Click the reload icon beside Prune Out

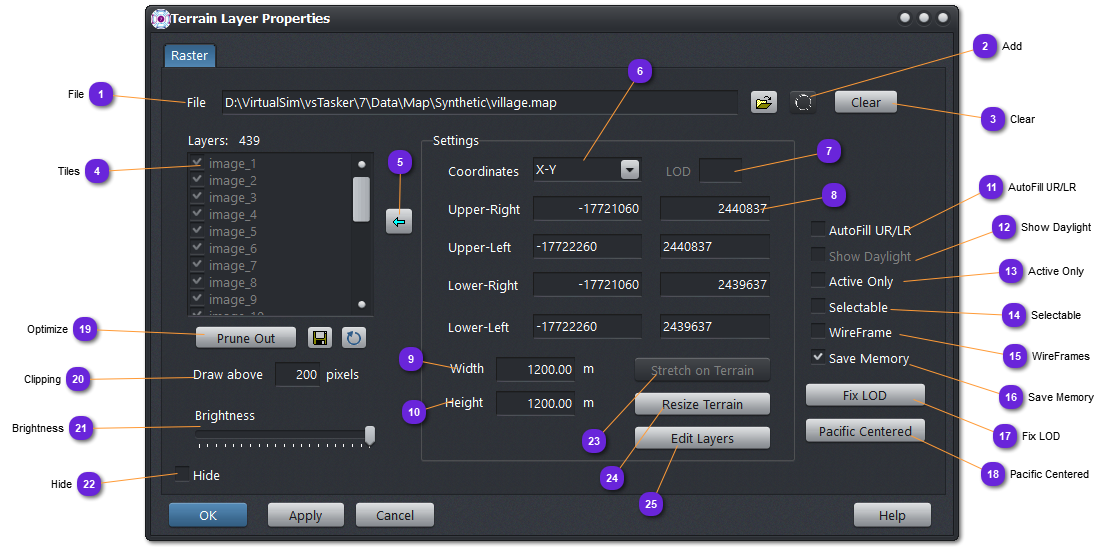pos(354,338)
